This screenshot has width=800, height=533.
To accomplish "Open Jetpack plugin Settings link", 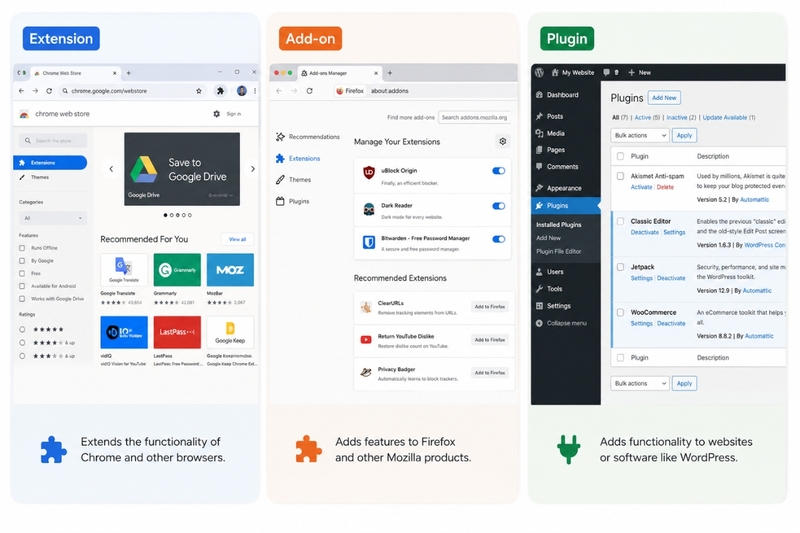I will pos(641,278).
